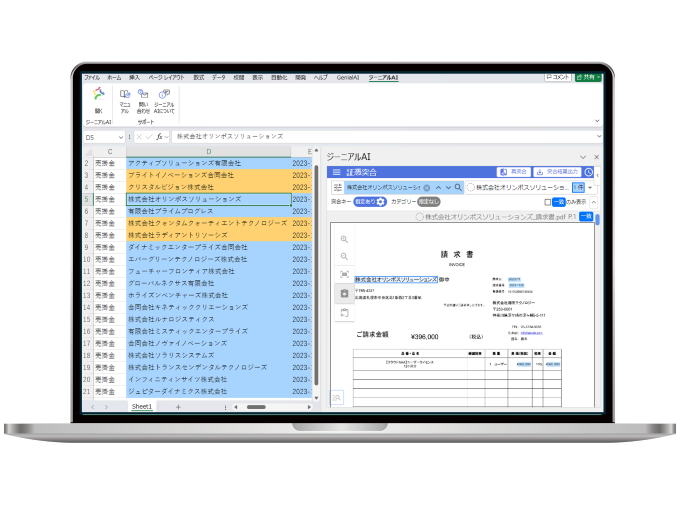Clear the search field with X icon

tap(426, 187)
